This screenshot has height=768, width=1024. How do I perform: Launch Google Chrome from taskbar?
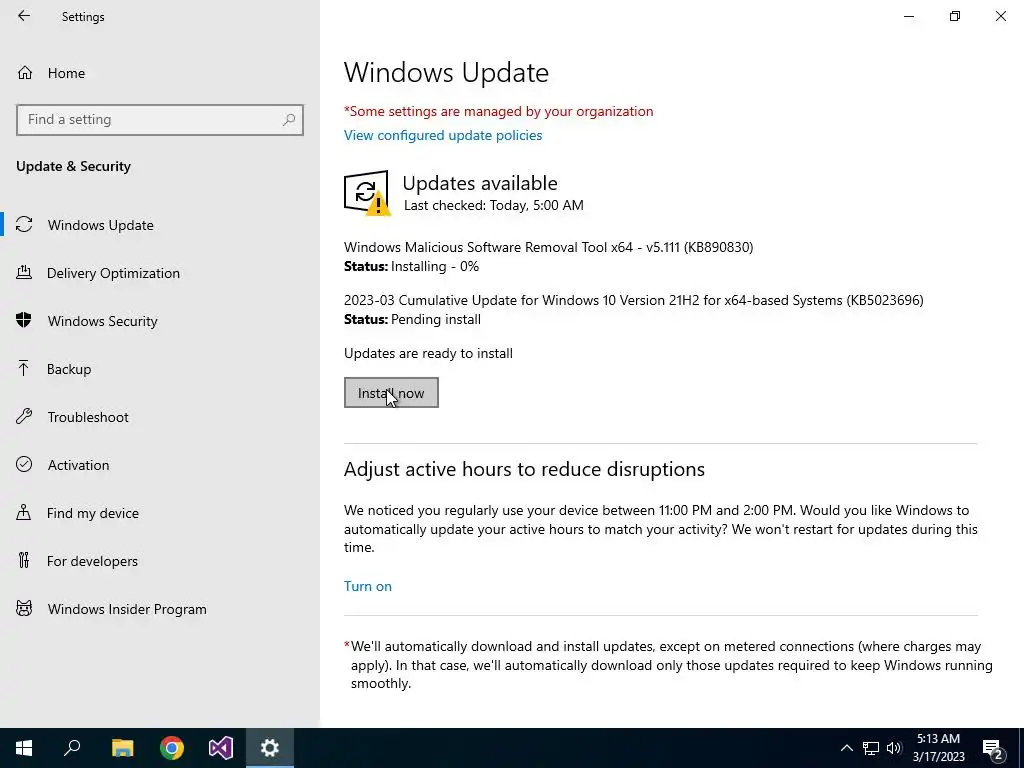pyautogui.click(x=172, y=748)
